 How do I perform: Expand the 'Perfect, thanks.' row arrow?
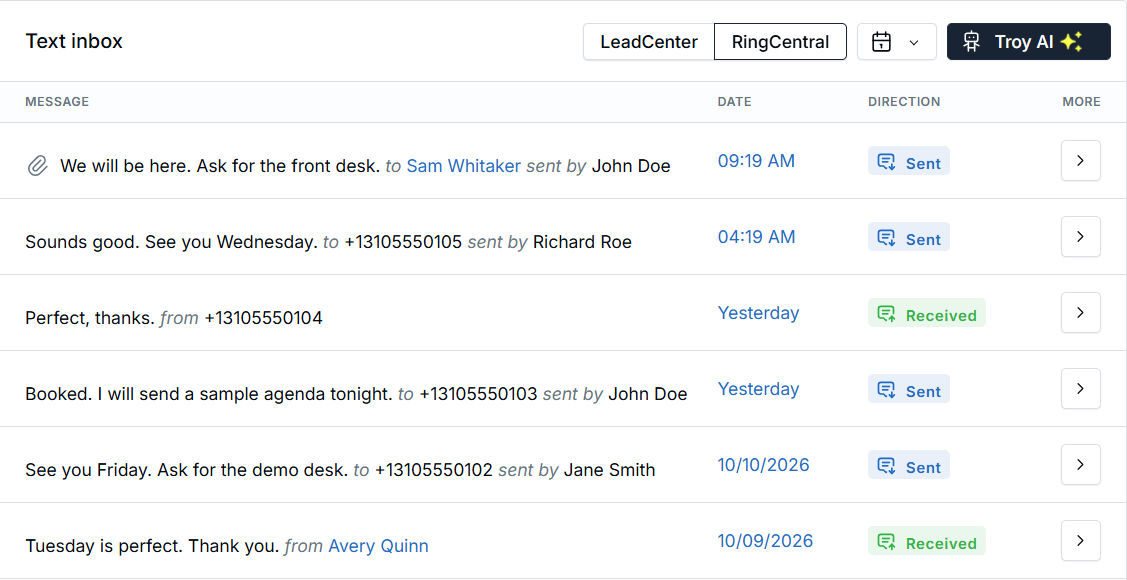click(1080, 313)
